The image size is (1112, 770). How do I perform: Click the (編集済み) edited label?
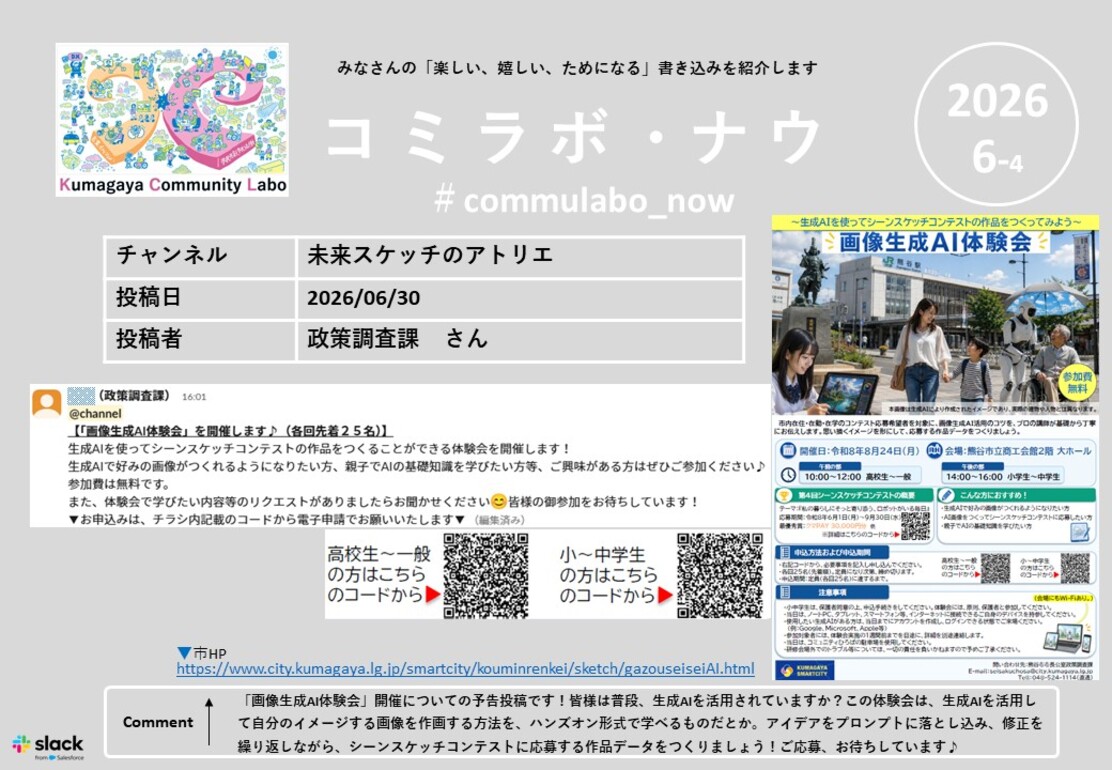tap(499, 520)
